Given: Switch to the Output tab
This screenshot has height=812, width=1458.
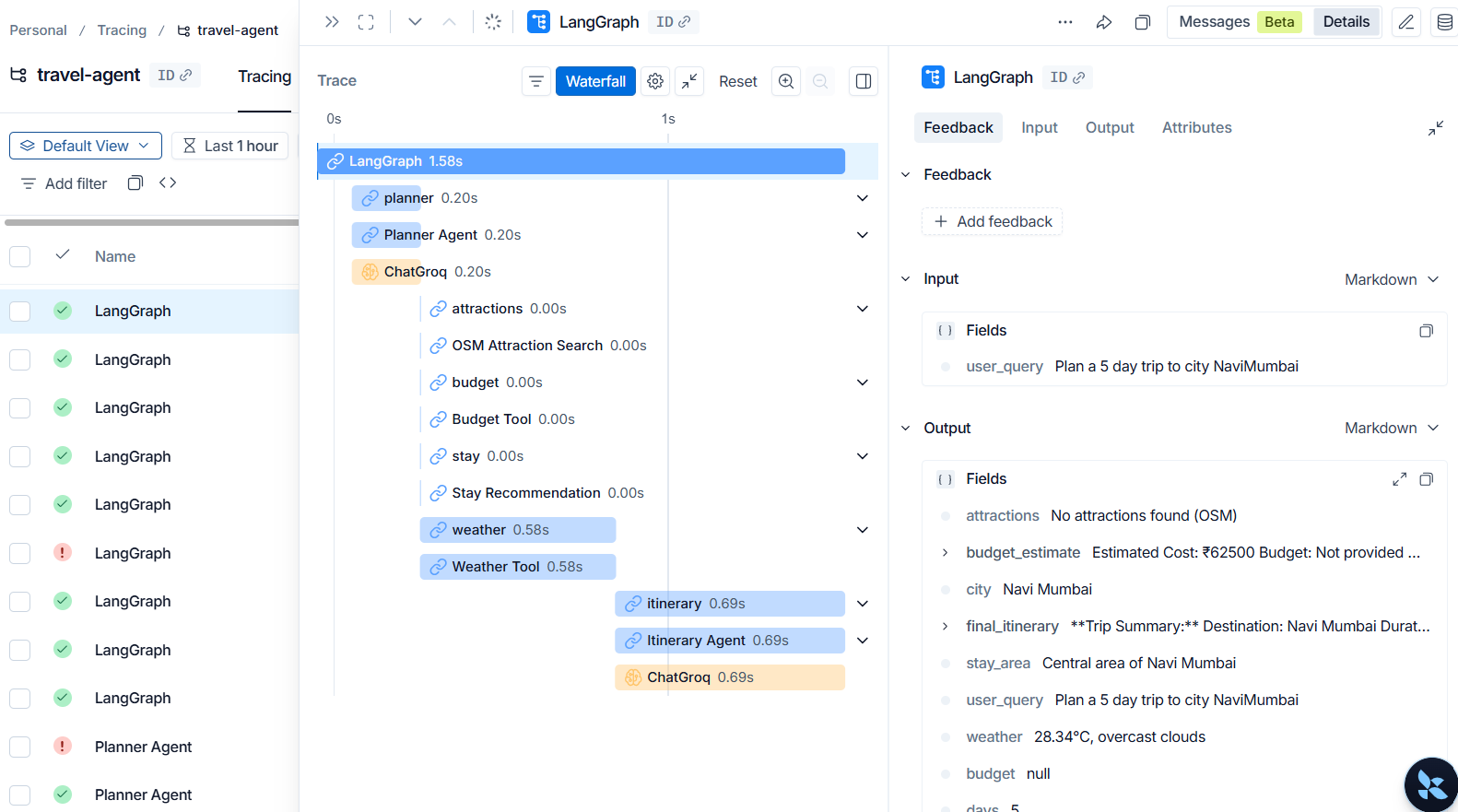Looking at the screenshot, I should (x=1110, y=128).
